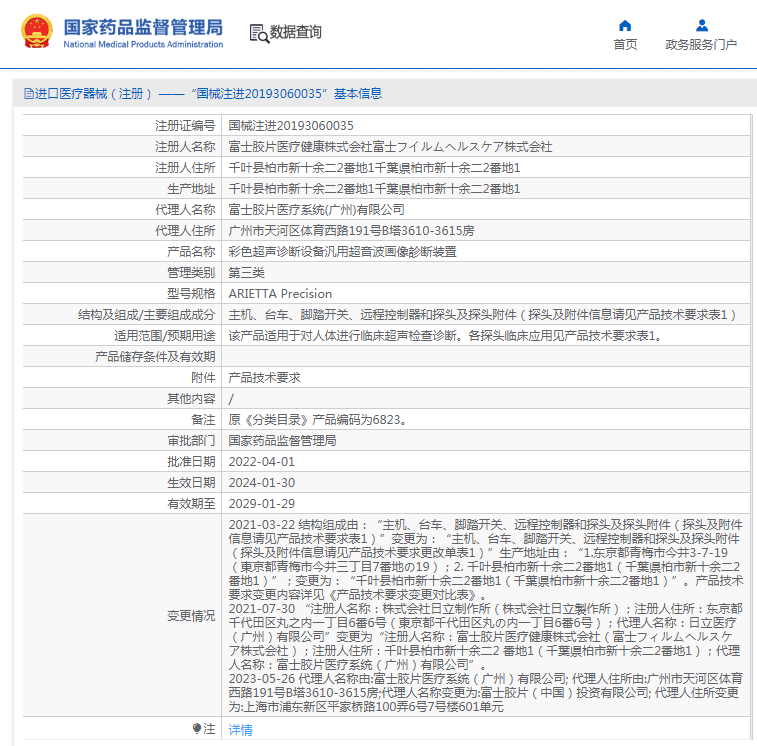
Task: Click 广州市天河区体育西路191号 agent address
Action: pyautogui.click(x=351, y=231)
